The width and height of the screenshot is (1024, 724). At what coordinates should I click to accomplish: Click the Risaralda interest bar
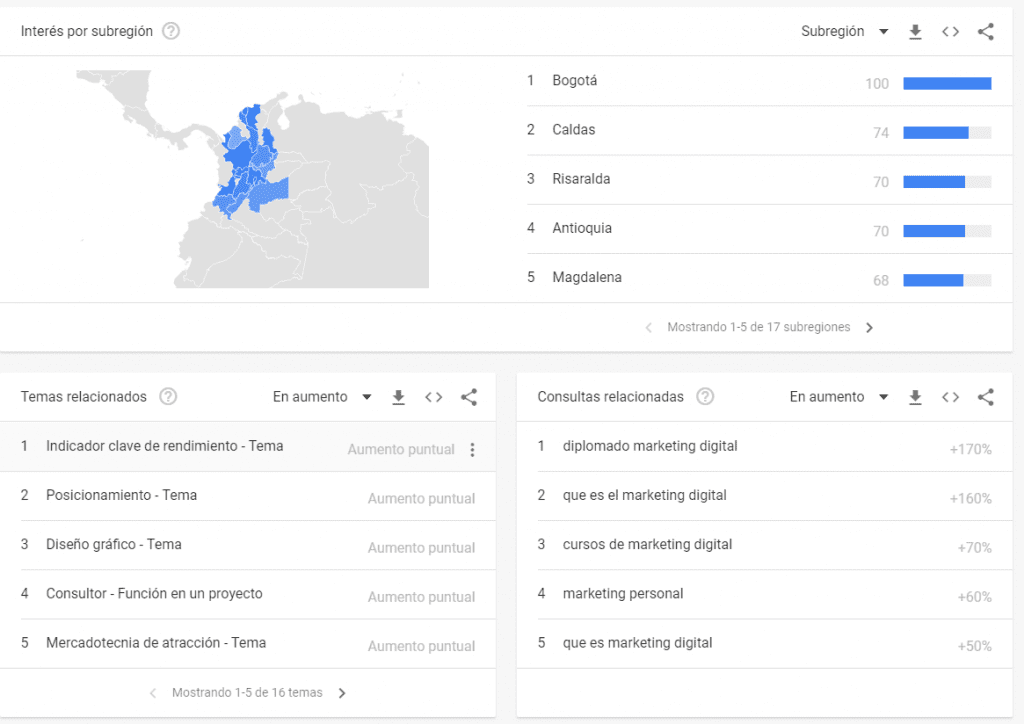947,182
